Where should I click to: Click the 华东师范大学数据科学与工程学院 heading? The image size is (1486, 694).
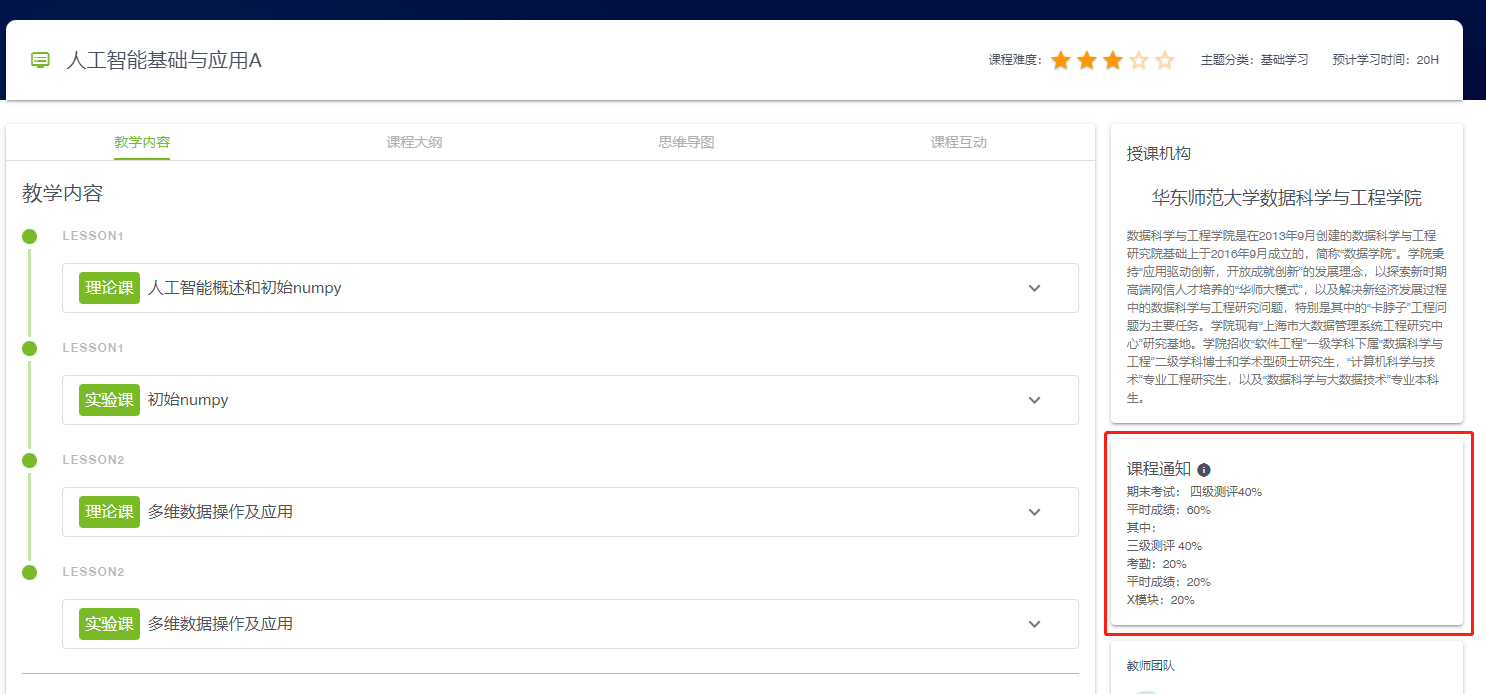(1286, 198)
